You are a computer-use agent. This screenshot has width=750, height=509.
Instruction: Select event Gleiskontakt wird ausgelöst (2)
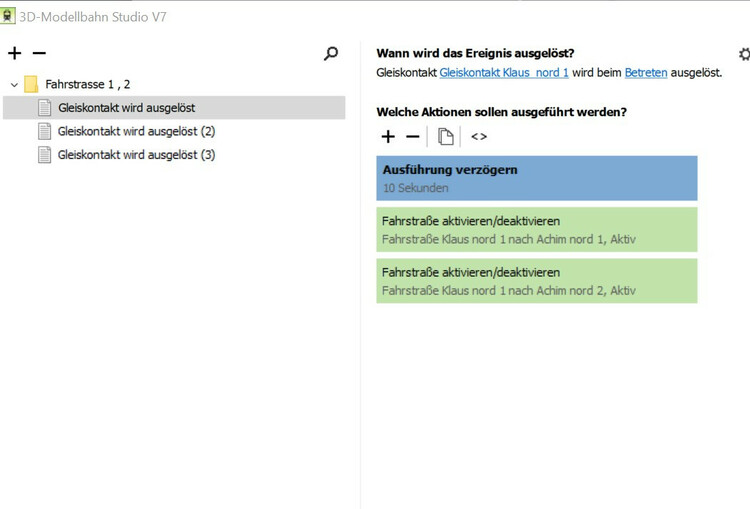pos(136,131)
